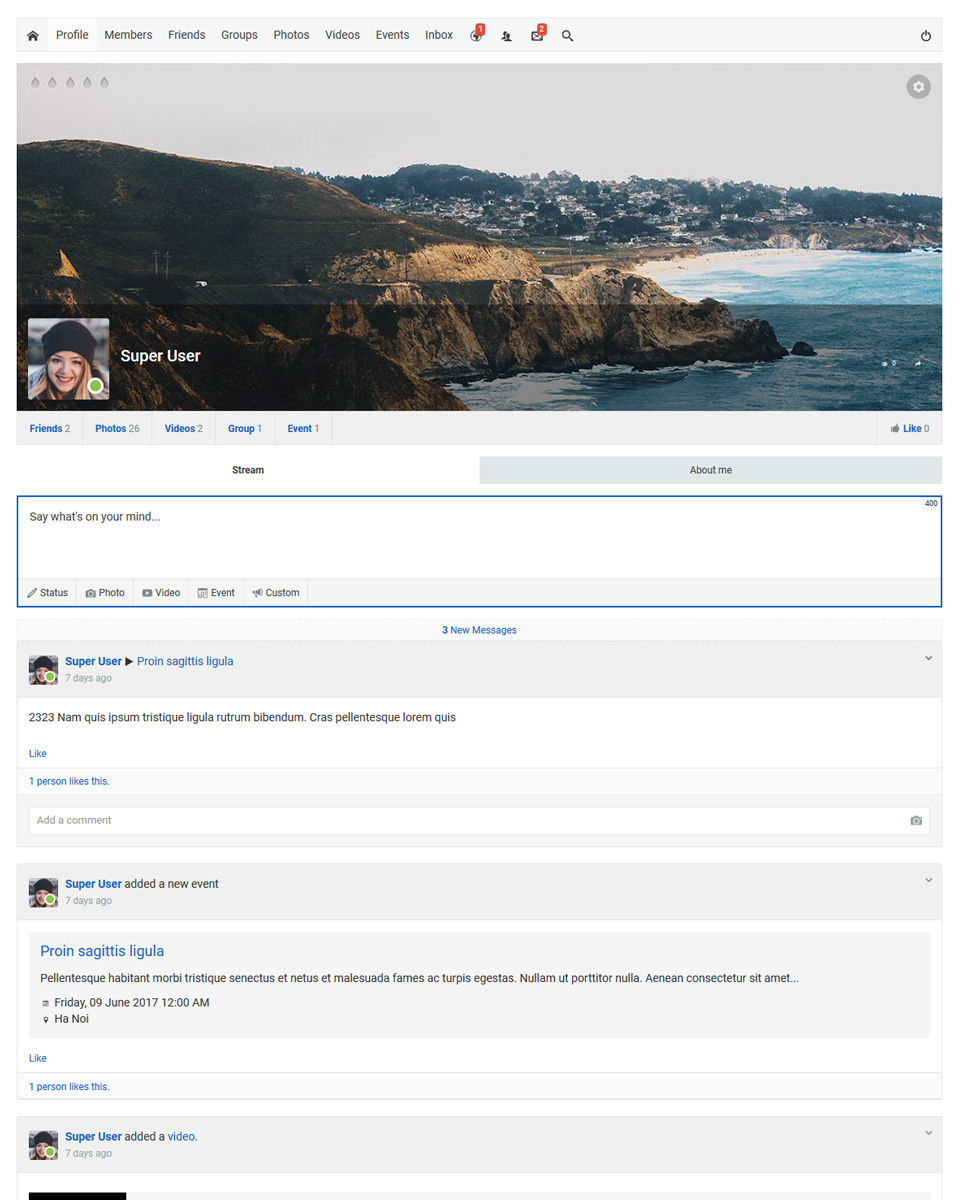
Task: Open the Group 1 counter link
Action: (x=245, y=429)
